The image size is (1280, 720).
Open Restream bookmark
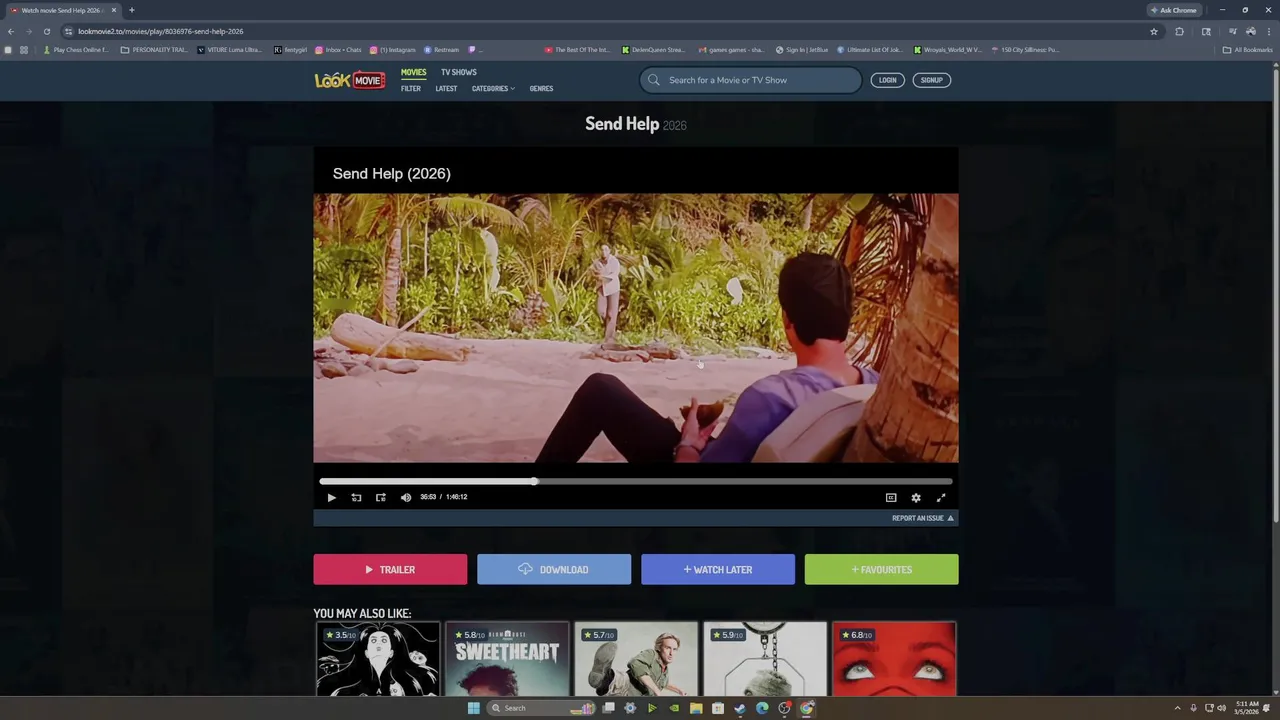tap(441, 49)
